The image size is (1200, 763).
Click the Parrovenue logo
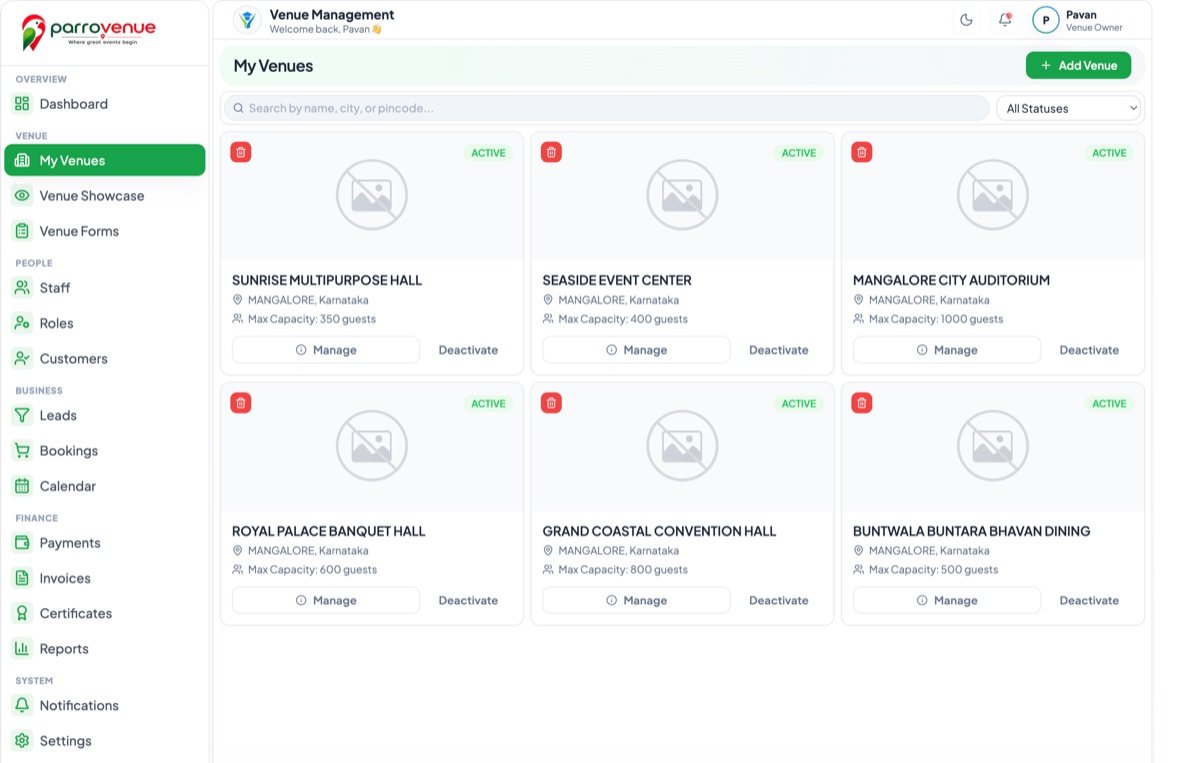tap(89, 32)
